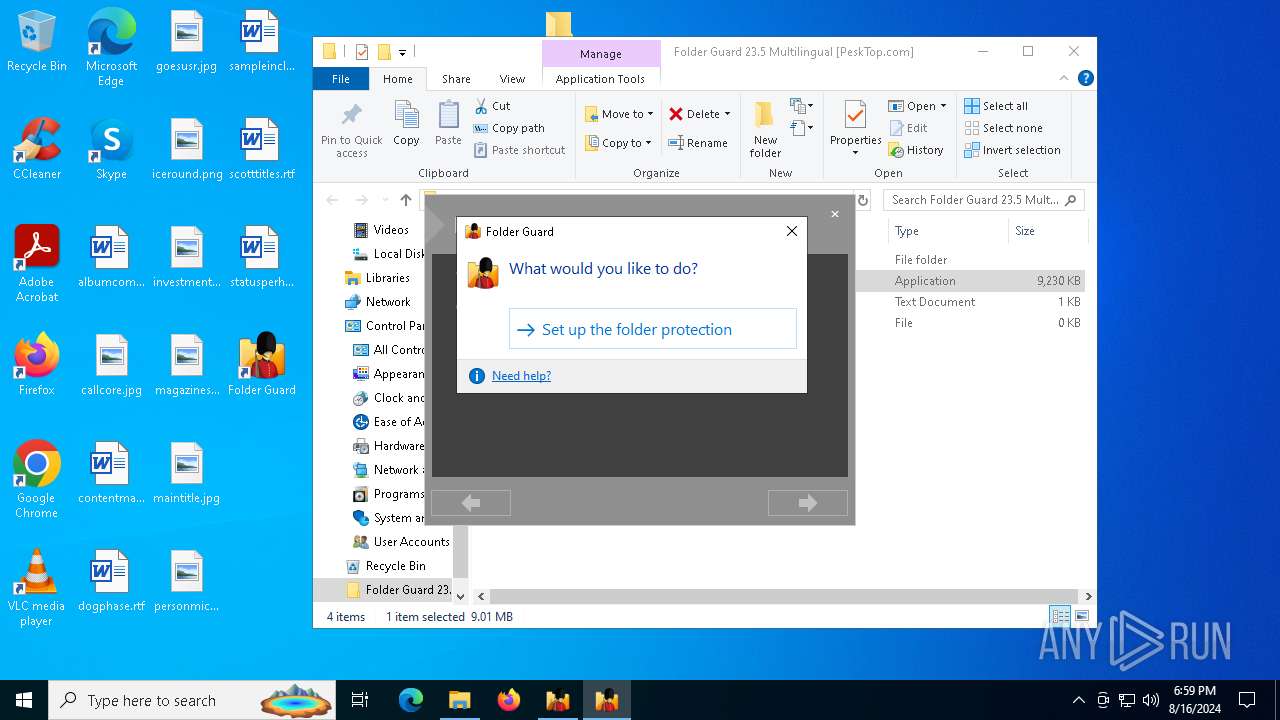Screen dimensions: 1280x720
Task: Click the Manage contextual tab
Action: click(x=601, y=54)
